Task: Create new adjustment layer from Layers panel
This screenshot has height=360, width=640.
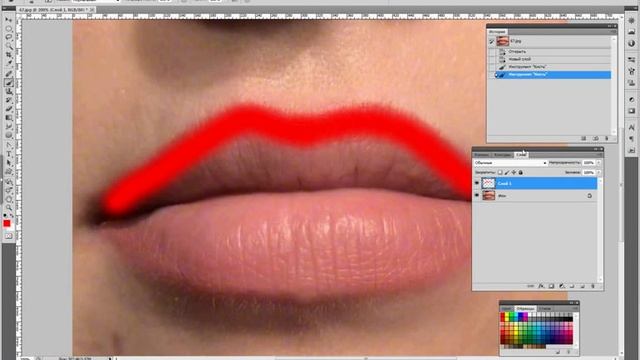Action: click(x=562, y=286)
